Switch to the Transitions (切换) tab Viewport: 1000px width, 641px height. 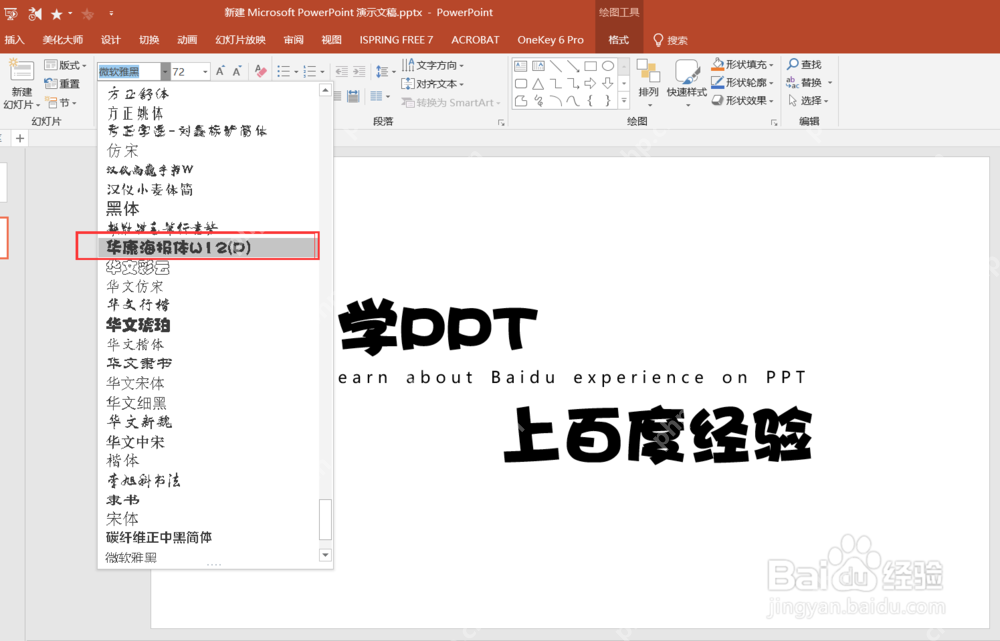[149, 40]
